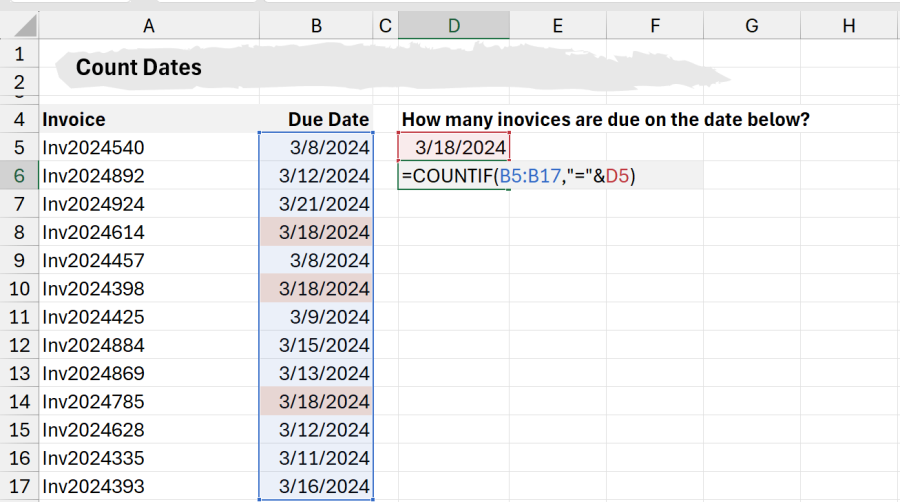Select invoice Inv2024892
This screenshot has width=900, height=502.
149,176
